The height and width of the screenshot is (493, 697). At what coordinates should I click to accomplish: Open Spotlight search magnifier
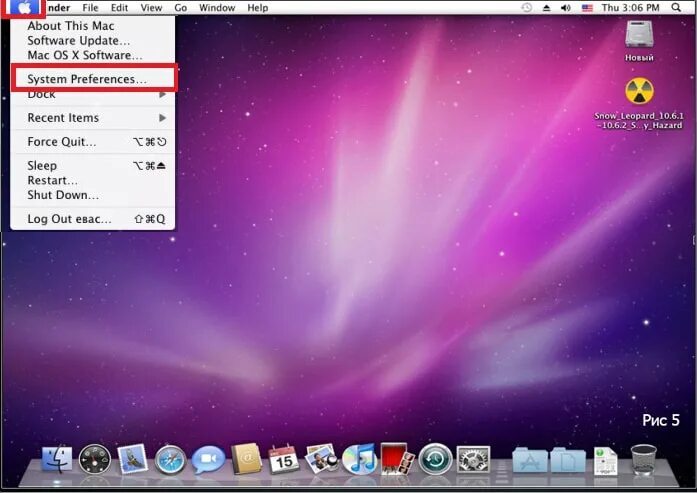coord(676,8)
